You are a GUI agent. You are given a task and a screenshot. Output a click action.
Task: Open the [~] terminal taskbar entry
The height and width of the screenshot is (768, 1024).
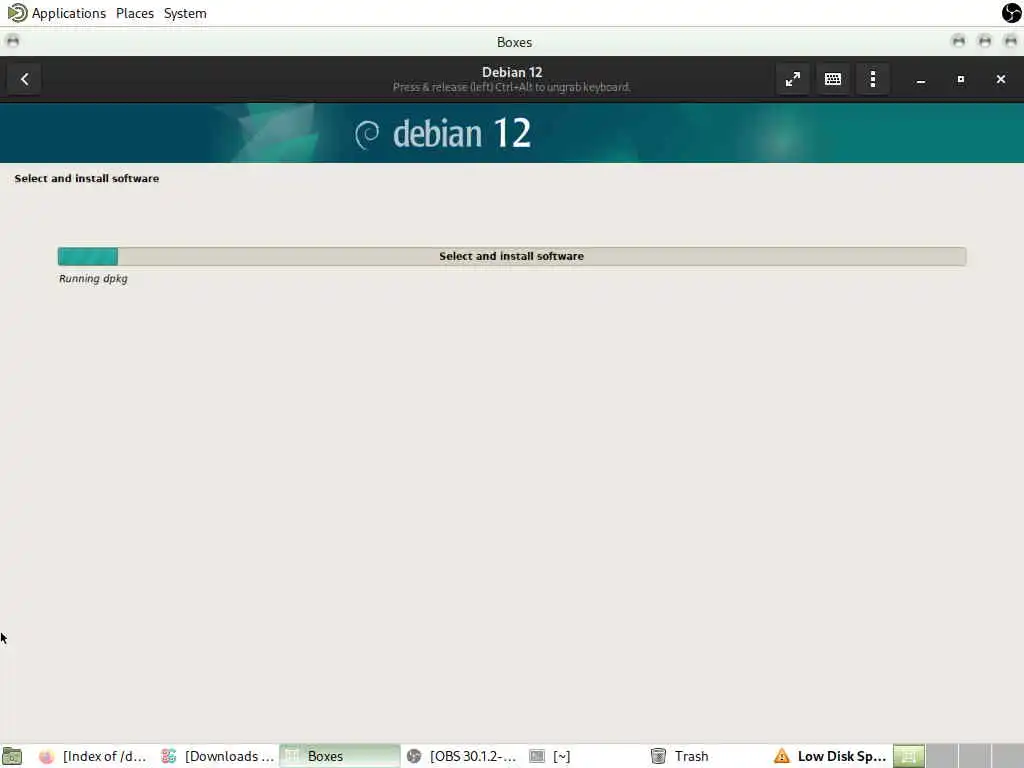point(551,756)
